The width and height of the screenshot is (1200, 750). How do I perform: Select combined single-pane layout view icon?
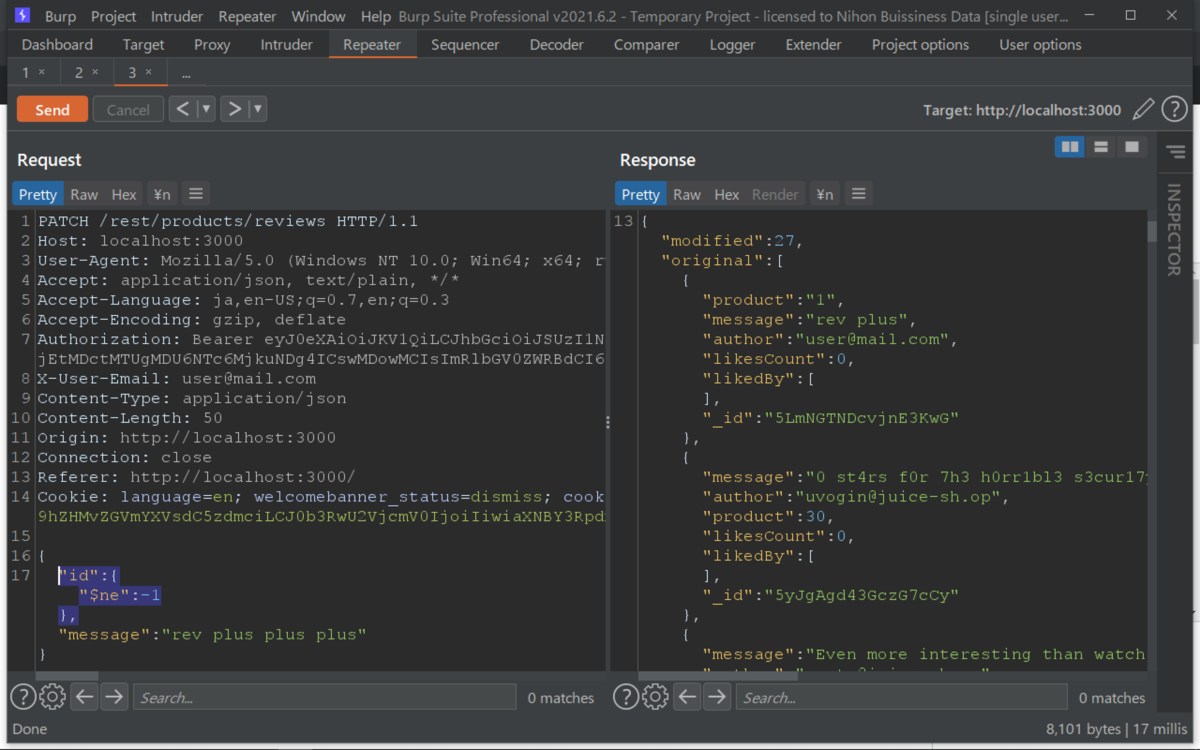[x=1131, y=147]
